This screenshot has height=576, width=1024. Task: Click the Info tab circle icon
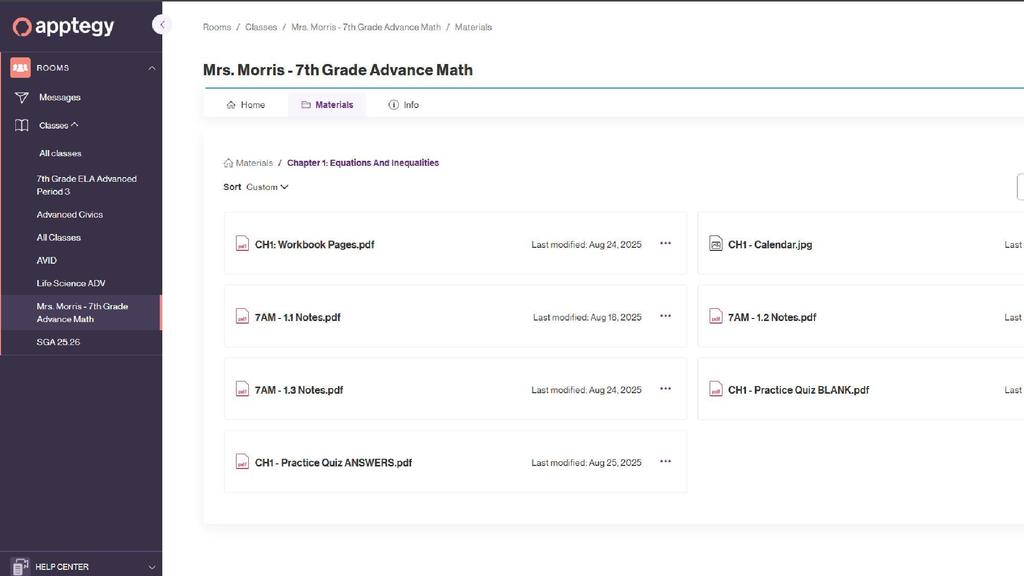393,104
